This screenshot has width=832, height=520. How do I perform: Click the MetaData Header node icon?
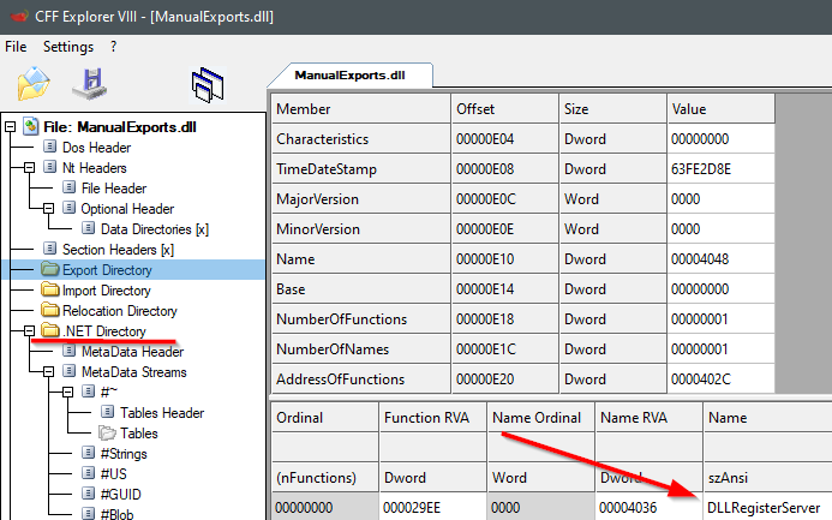coord(69,351)
